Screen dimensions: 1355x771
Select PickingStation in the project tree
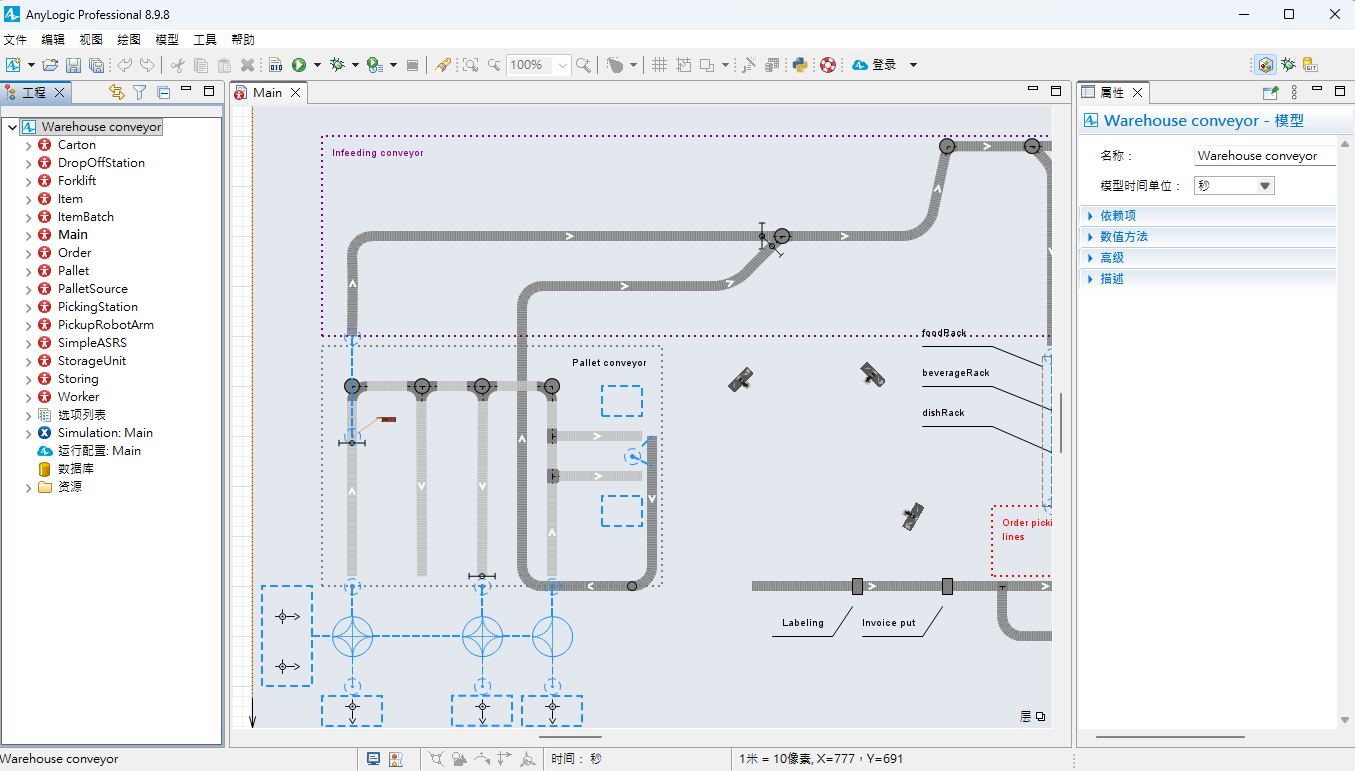(98, 307)
